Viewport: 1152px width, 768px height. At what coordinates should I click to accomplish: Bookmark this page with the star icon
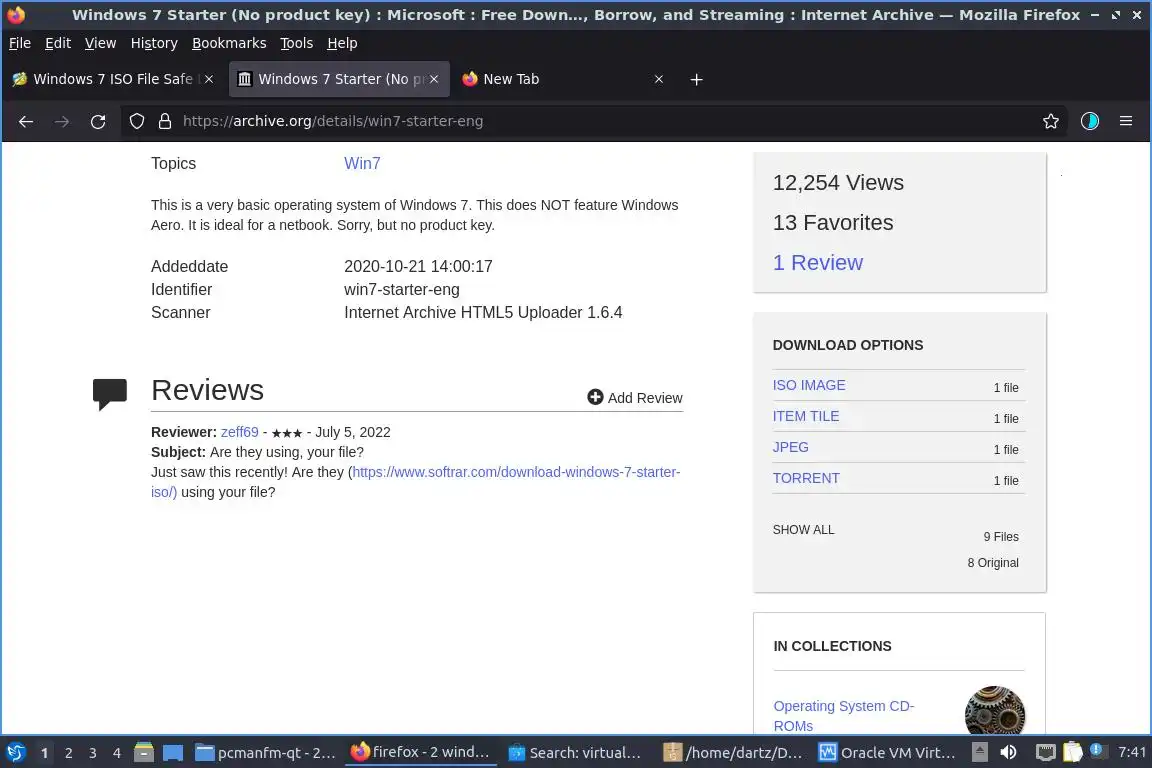tap(1051, 121)
